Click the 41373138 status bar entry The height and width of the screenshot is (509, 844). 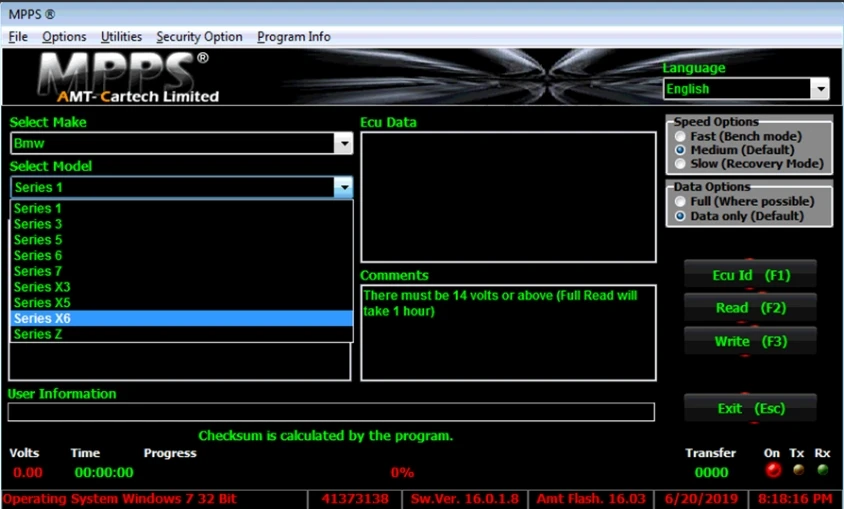pyautogui.click(x=355, y=499)
